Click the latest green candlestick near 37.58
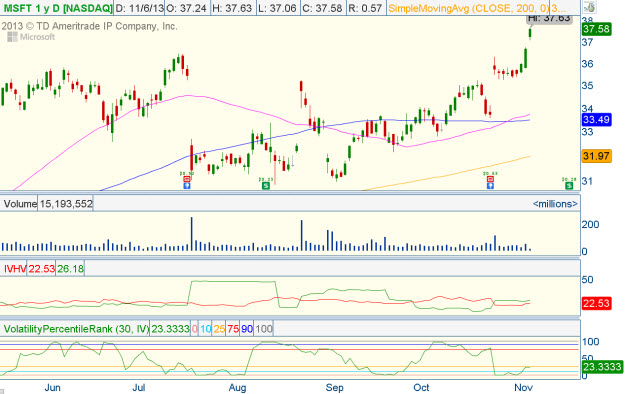 (530, 34)
